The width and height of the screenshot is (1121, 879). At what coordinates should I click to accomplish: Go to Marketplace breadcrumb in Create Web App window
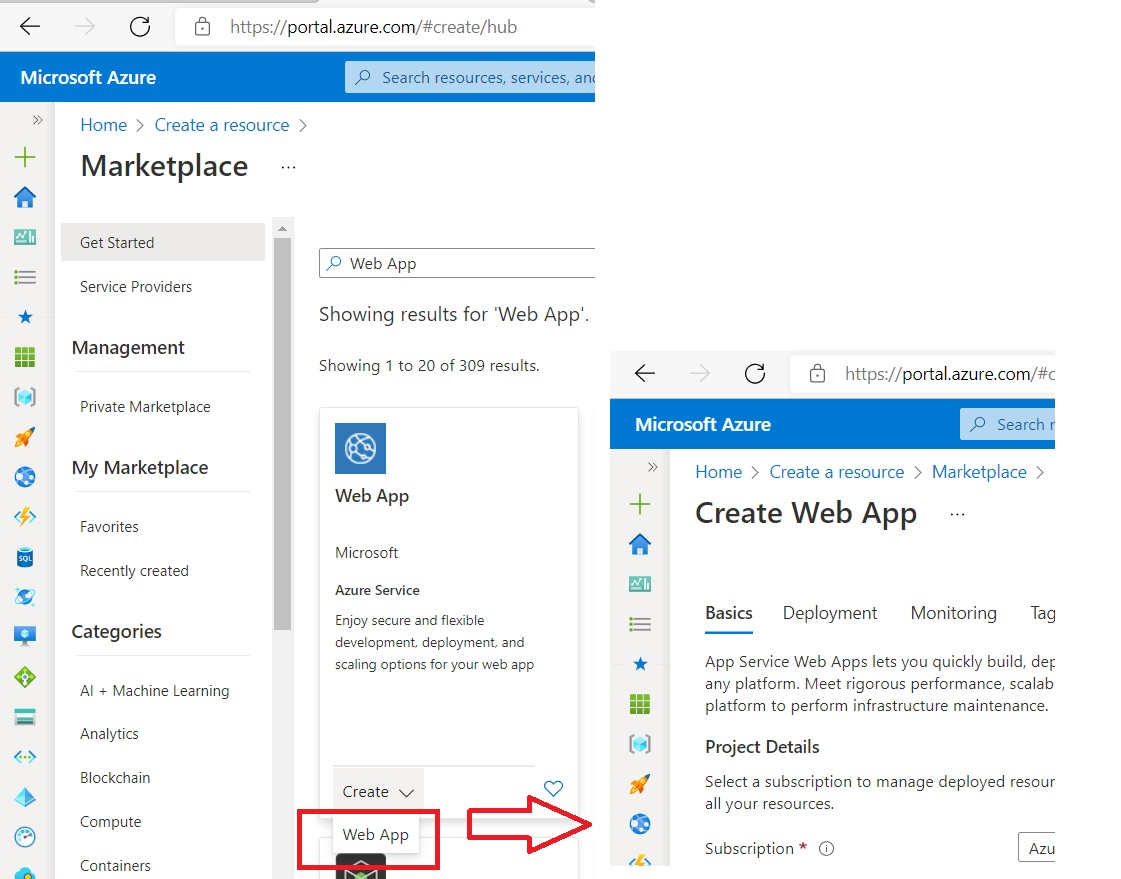[x=979, y=472]
